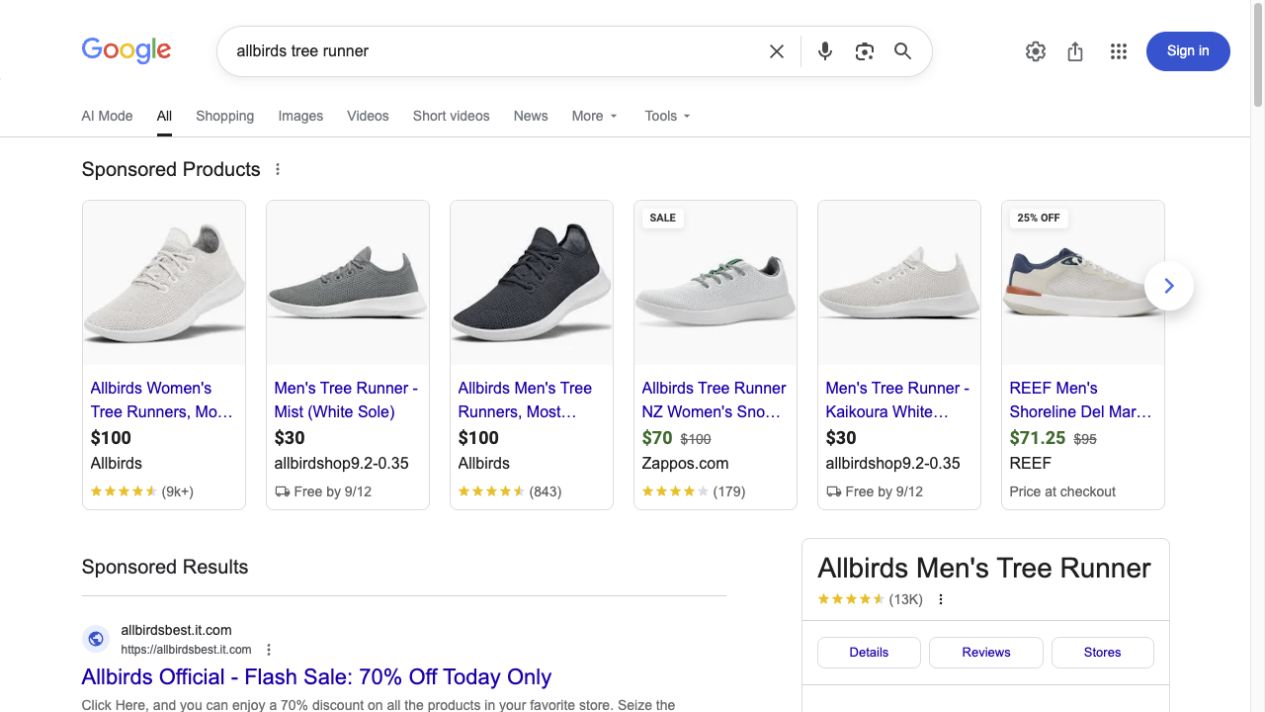Click the $71.25 price on REEF listing
This screenshot has height=712, width=1265.
[1037, 438]
